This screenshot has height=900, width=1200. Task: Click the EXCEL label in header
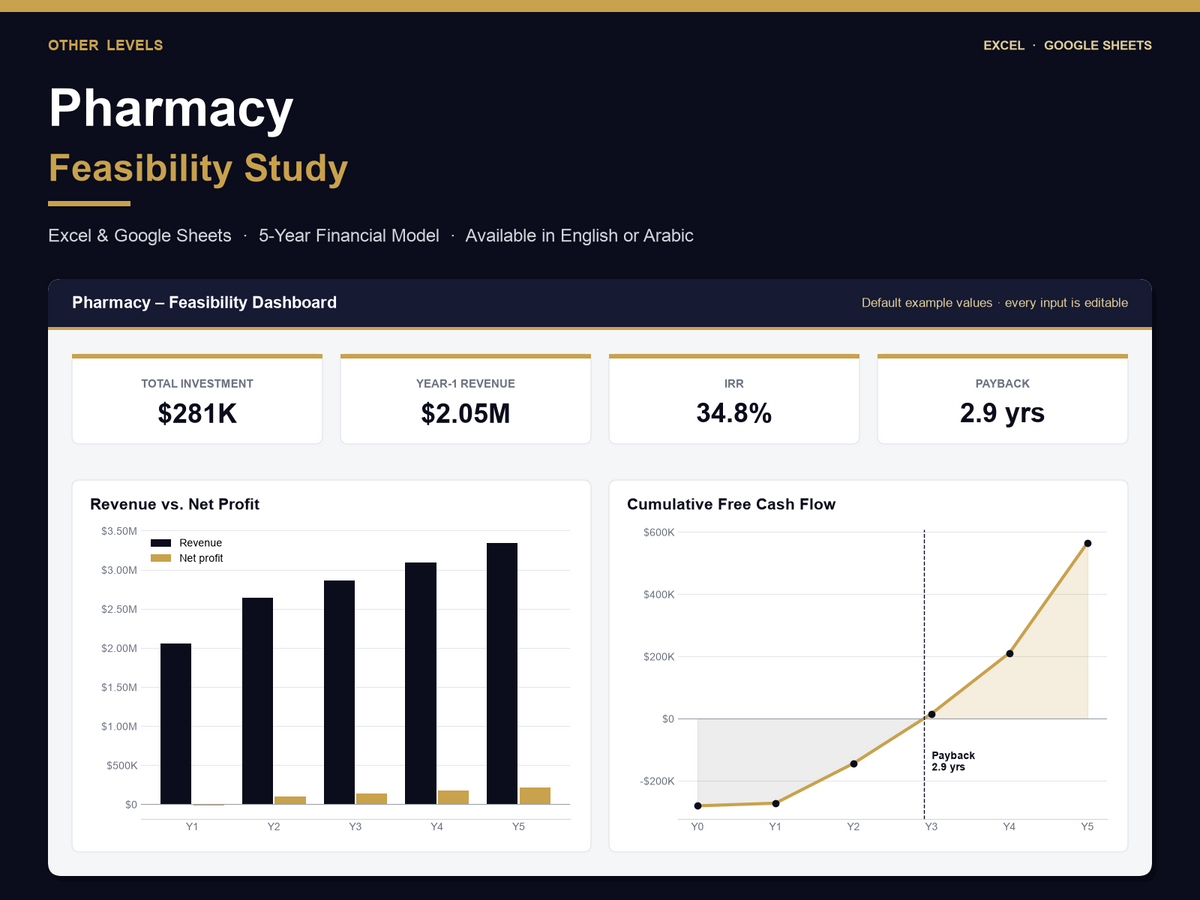(x=1004, y=45)
